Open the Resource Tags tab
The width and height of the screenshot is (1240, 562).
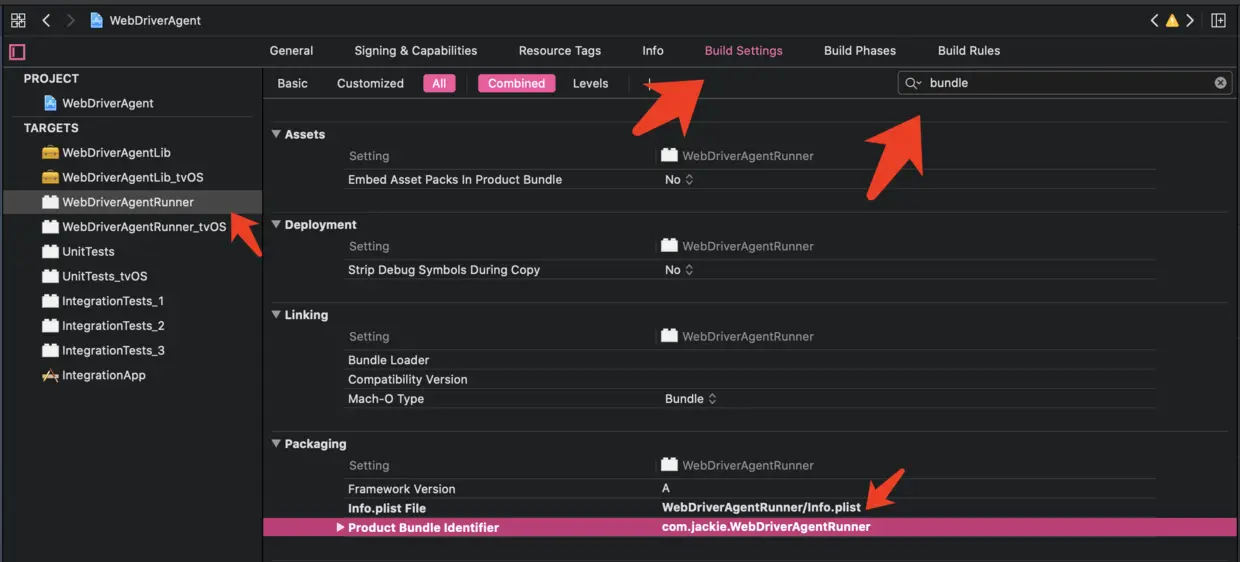[560, 51]
